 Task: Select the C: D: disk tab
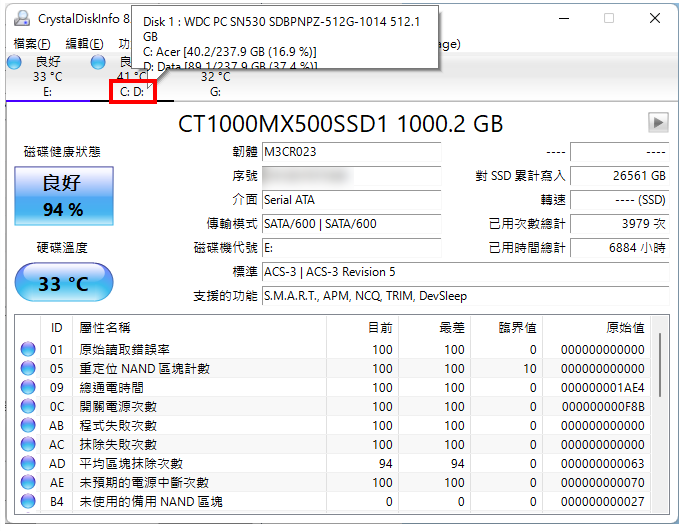132,92
